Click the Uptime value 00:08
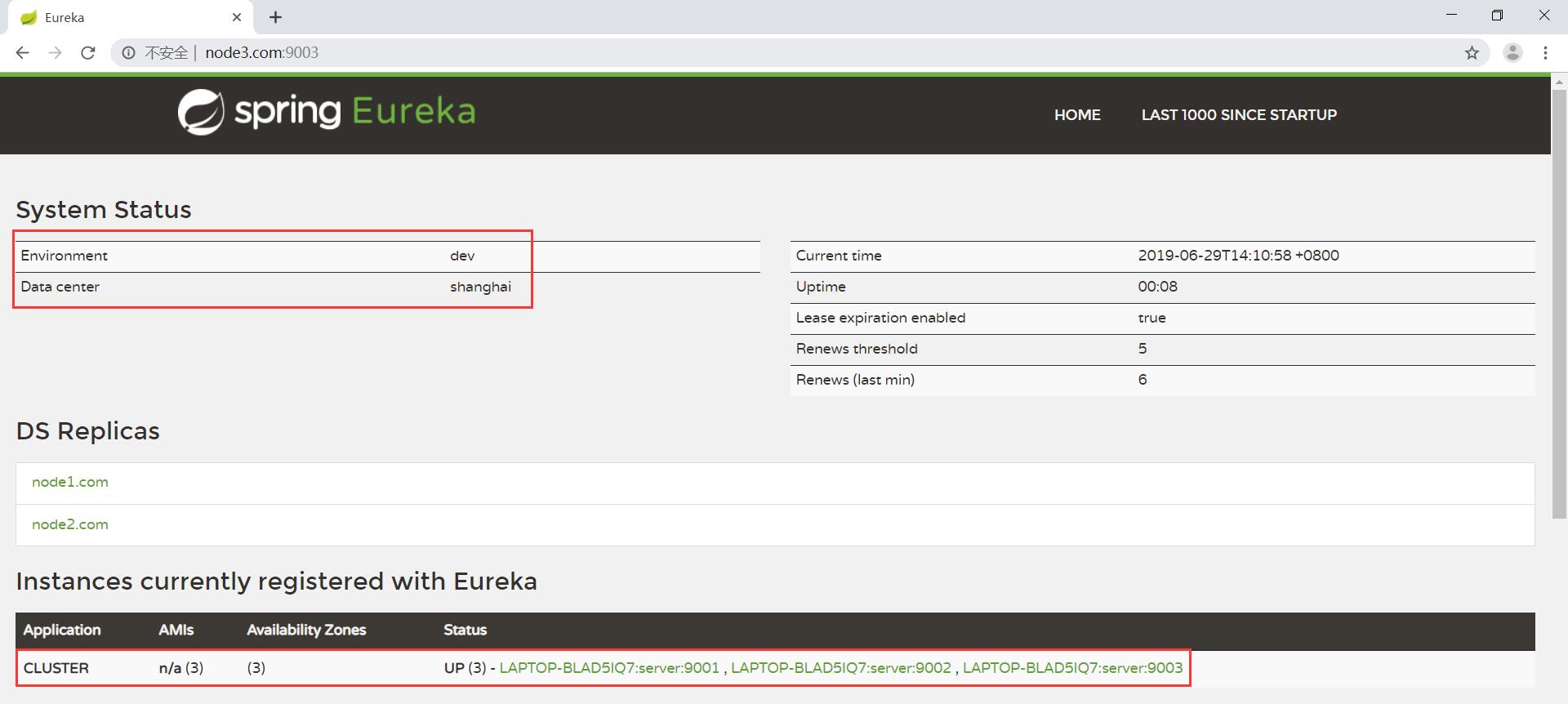Screen dimensions: 1568x704 [1157, 287]
